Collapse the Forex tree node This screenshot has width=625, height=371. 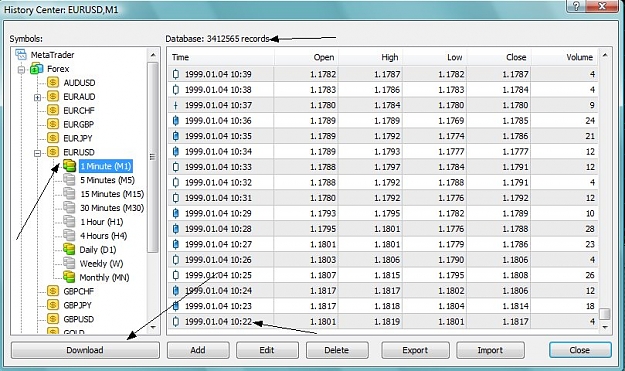coord(22,70)
